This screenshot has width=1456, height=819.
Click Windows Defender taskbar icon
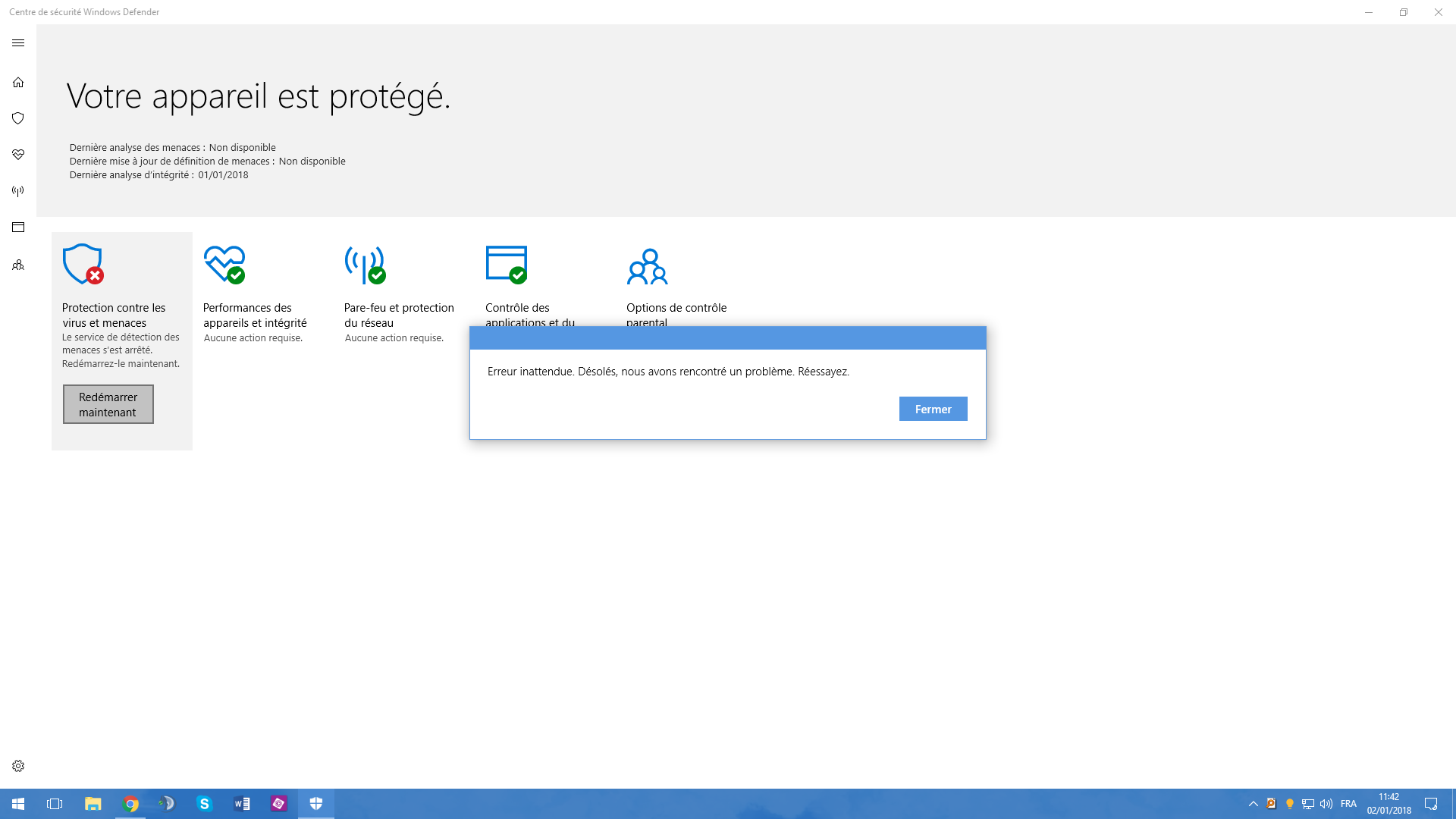point(316,804)
